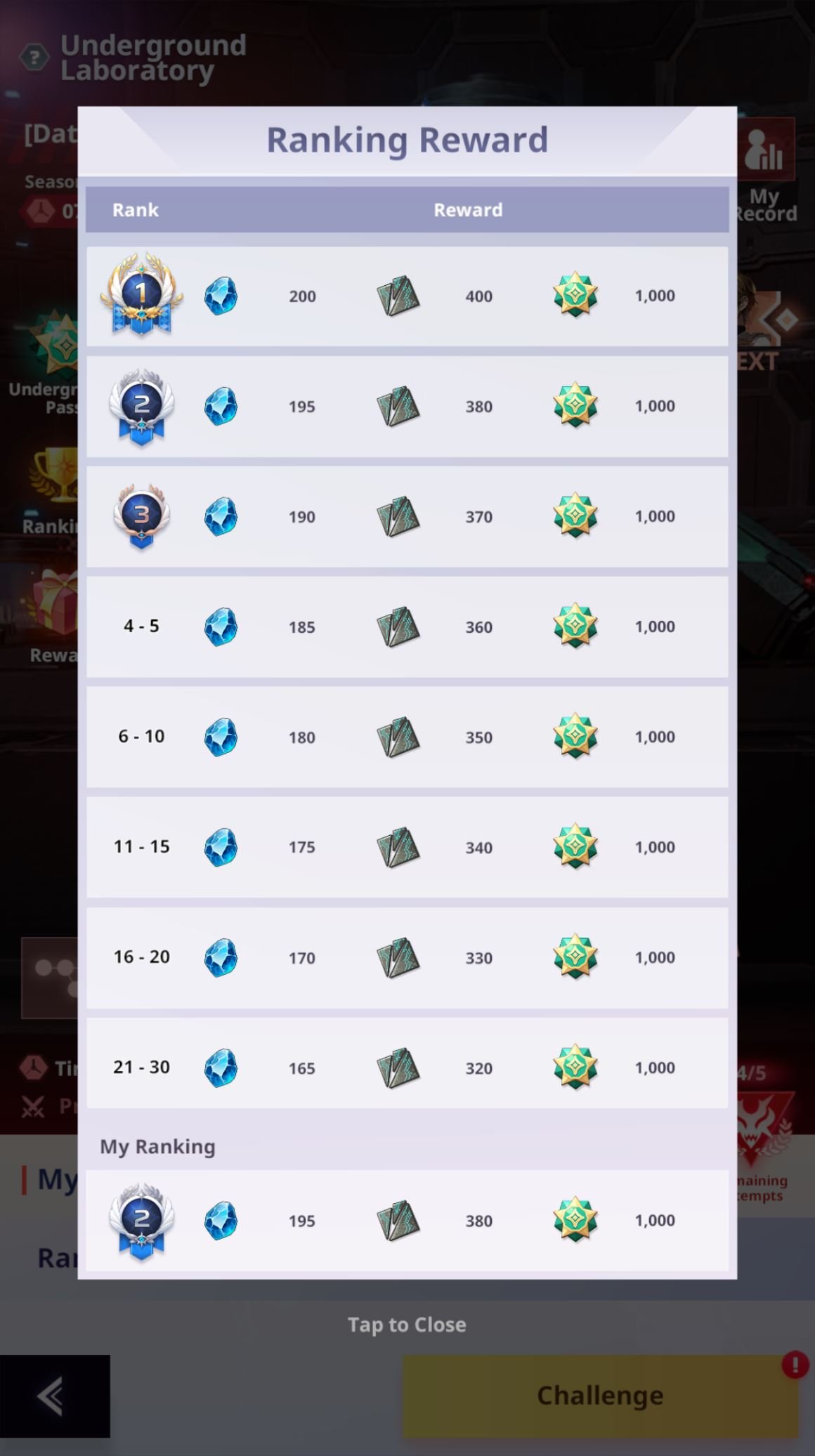The height and width of the screenshot is (1456, 815).
Task: Tap the gray material icon in rank 2 row
Action: [398, 406]
